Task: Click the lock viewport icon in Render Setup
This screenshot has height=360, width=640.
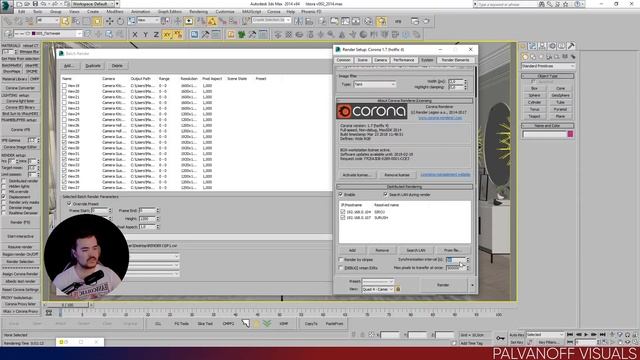Action: [398, 289]
